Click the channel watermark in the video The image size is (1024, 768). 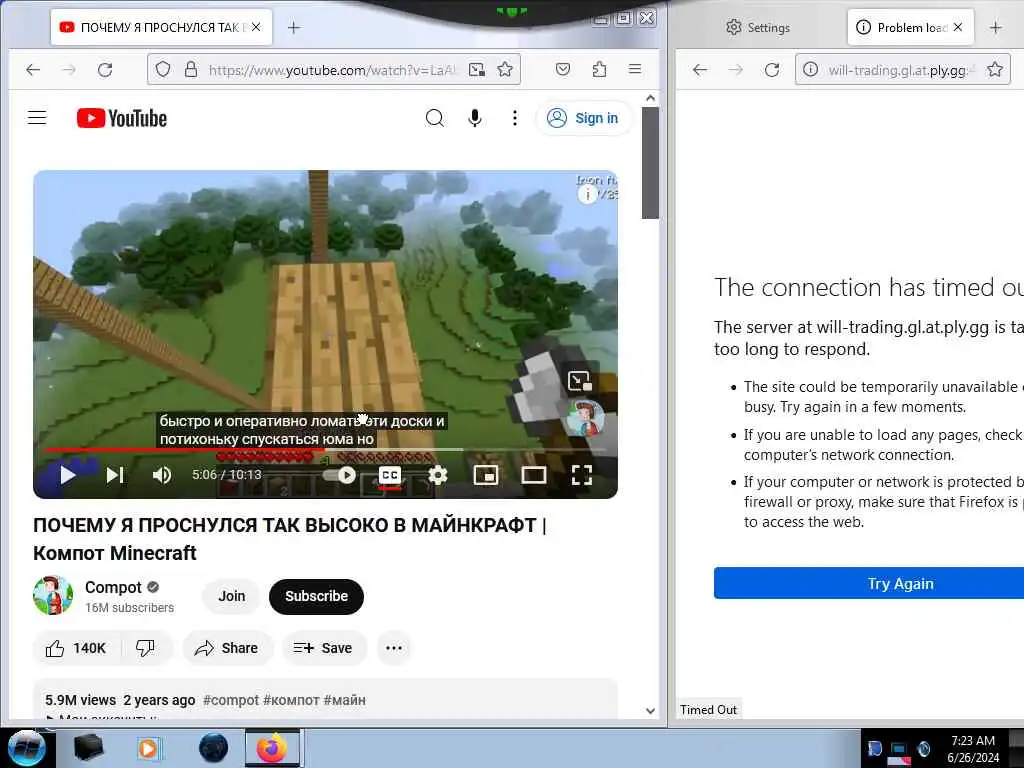pyautogui.click(x=584, y=419)
